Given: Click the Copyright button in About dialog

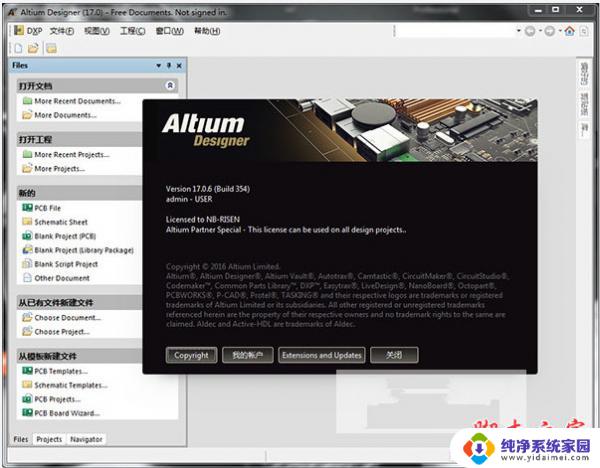Looking at the screenshot, I should [x=191, y=355].
